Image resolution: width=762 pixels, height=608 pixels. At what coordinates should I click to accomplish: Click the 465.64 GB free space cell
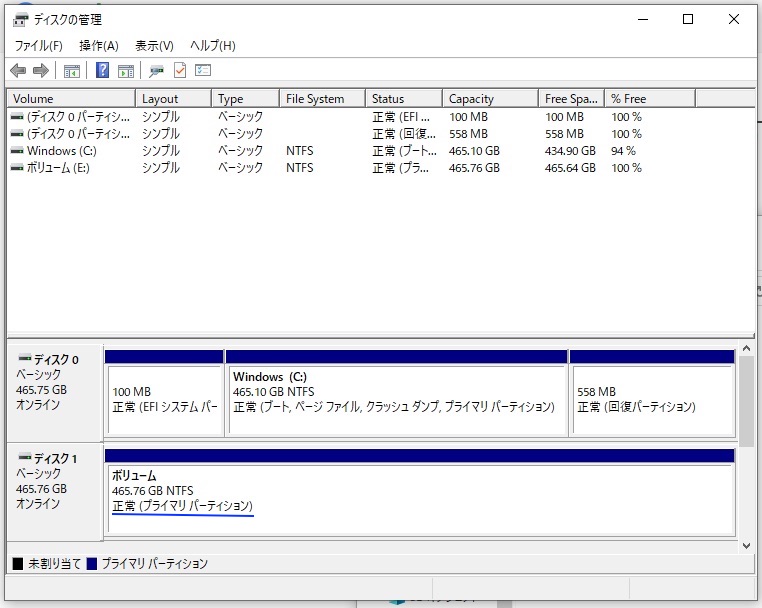point(570,168)
